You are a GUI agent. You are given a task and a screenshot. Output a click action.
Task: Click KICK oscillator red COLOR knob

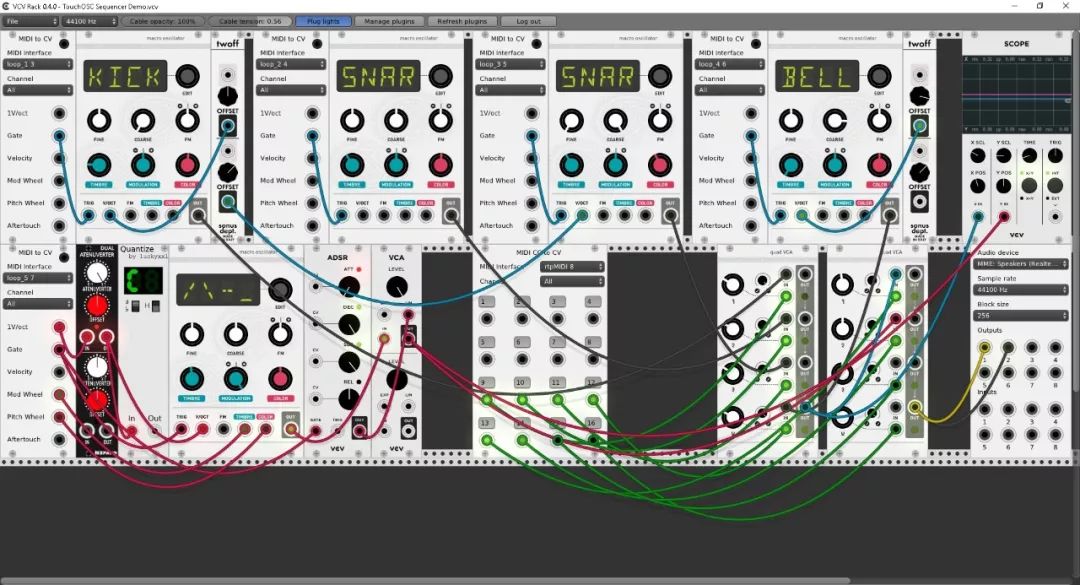coord(187,165)
